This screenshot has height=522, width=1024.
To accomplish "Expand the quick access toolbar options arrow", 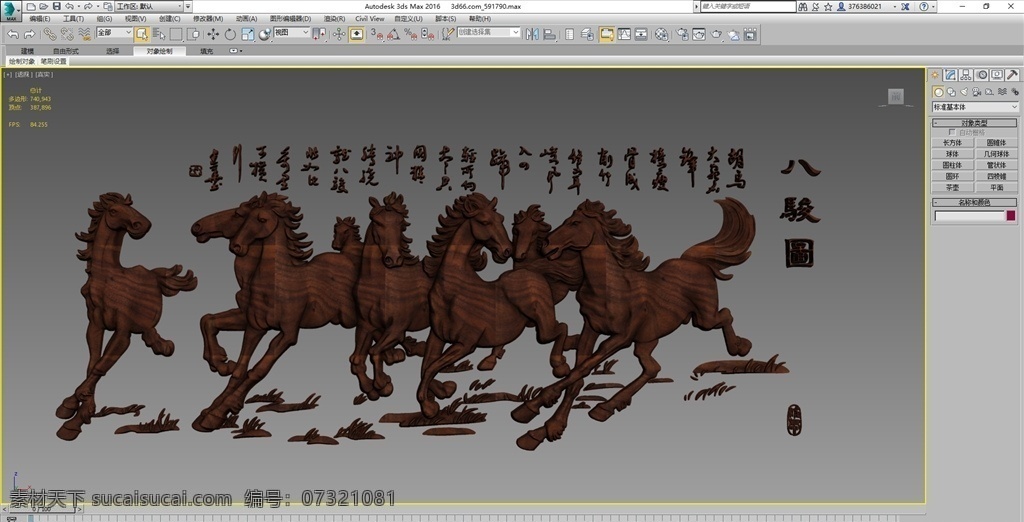I will pyautogui.click(x=188, y=7).
